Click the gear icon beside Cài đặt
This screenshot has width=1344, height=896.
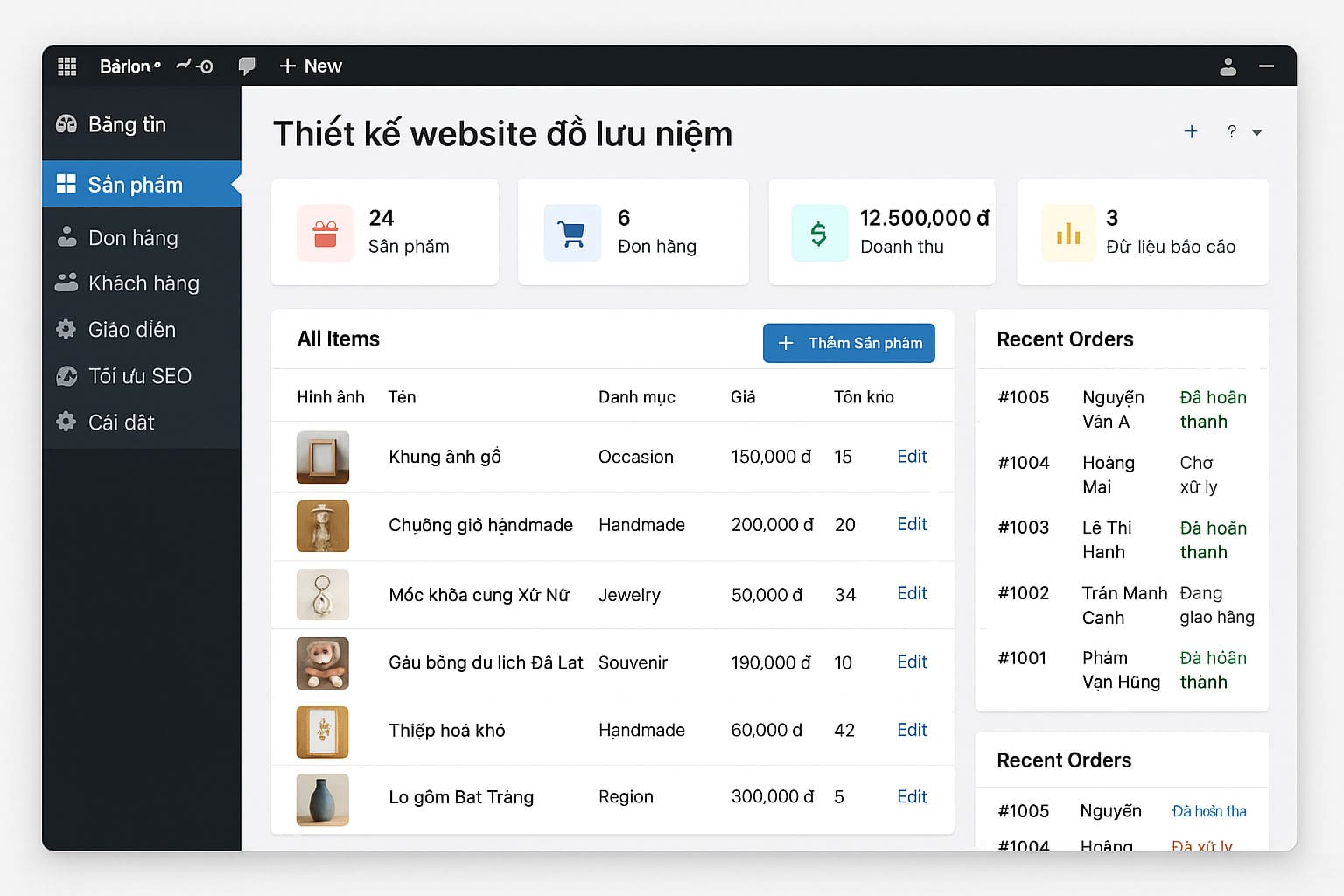66,422
